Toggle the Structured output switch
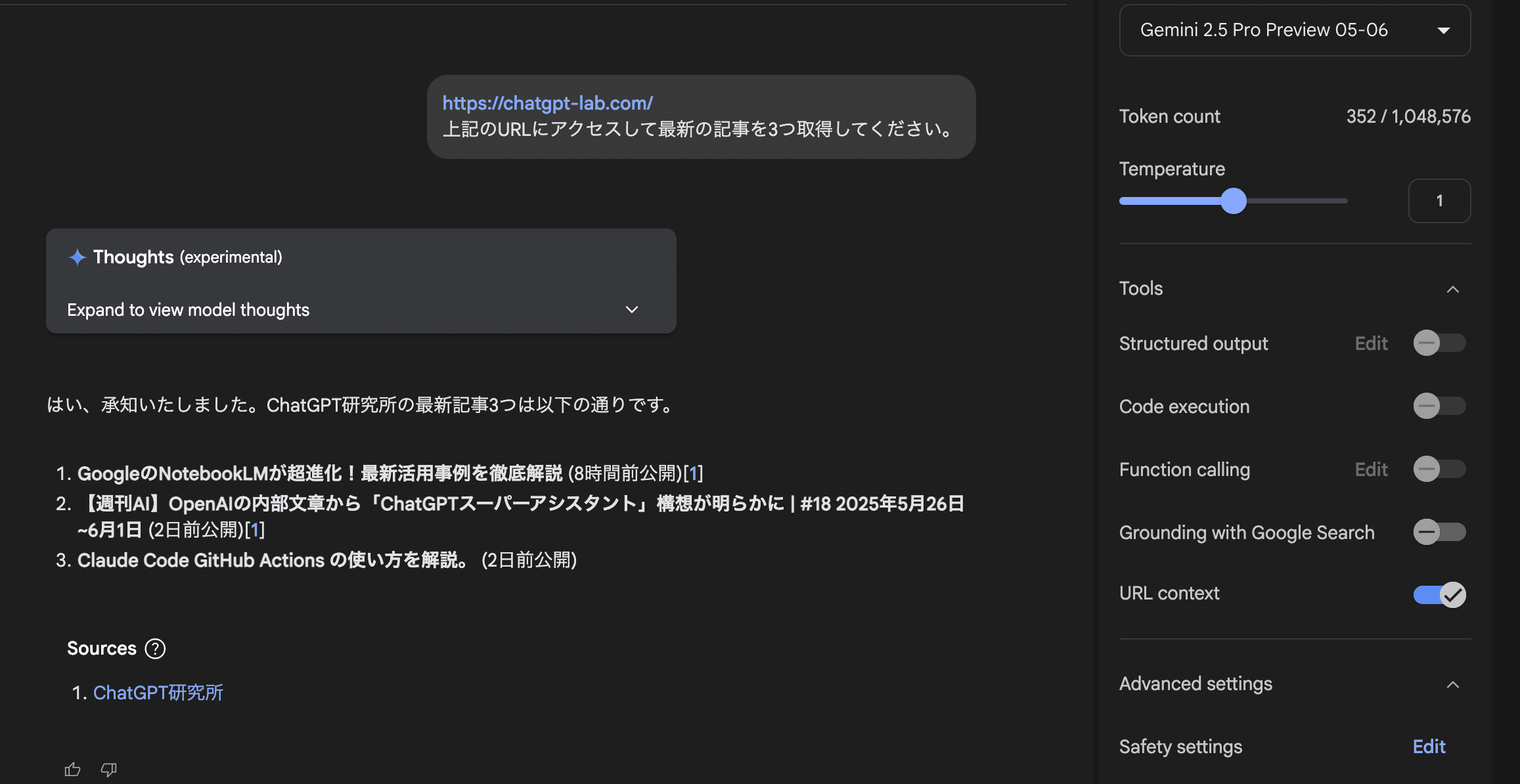 (x=1439, y=343)
